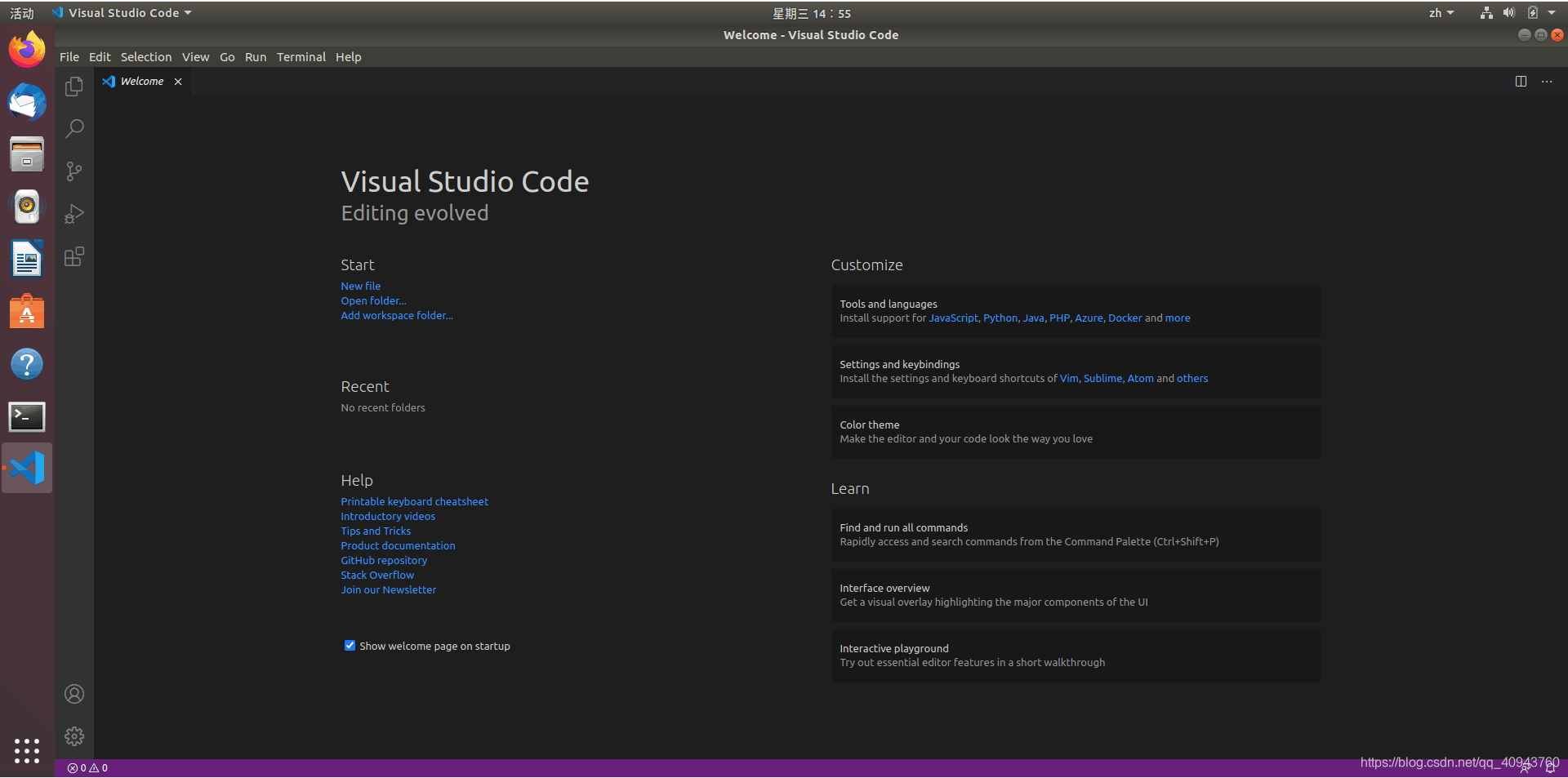This screenshot has height=778, width=1568.
Task: Click Add workspace folder... link
Action: pos(397,316)
